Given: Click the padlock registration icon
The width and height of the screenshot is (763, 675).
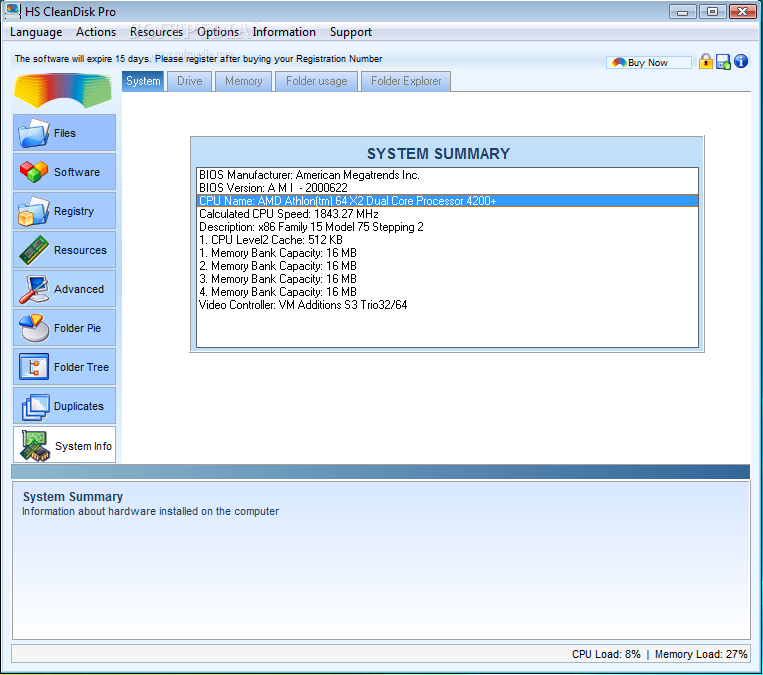Looking at the screenshot, I should [x=706, y=62].
